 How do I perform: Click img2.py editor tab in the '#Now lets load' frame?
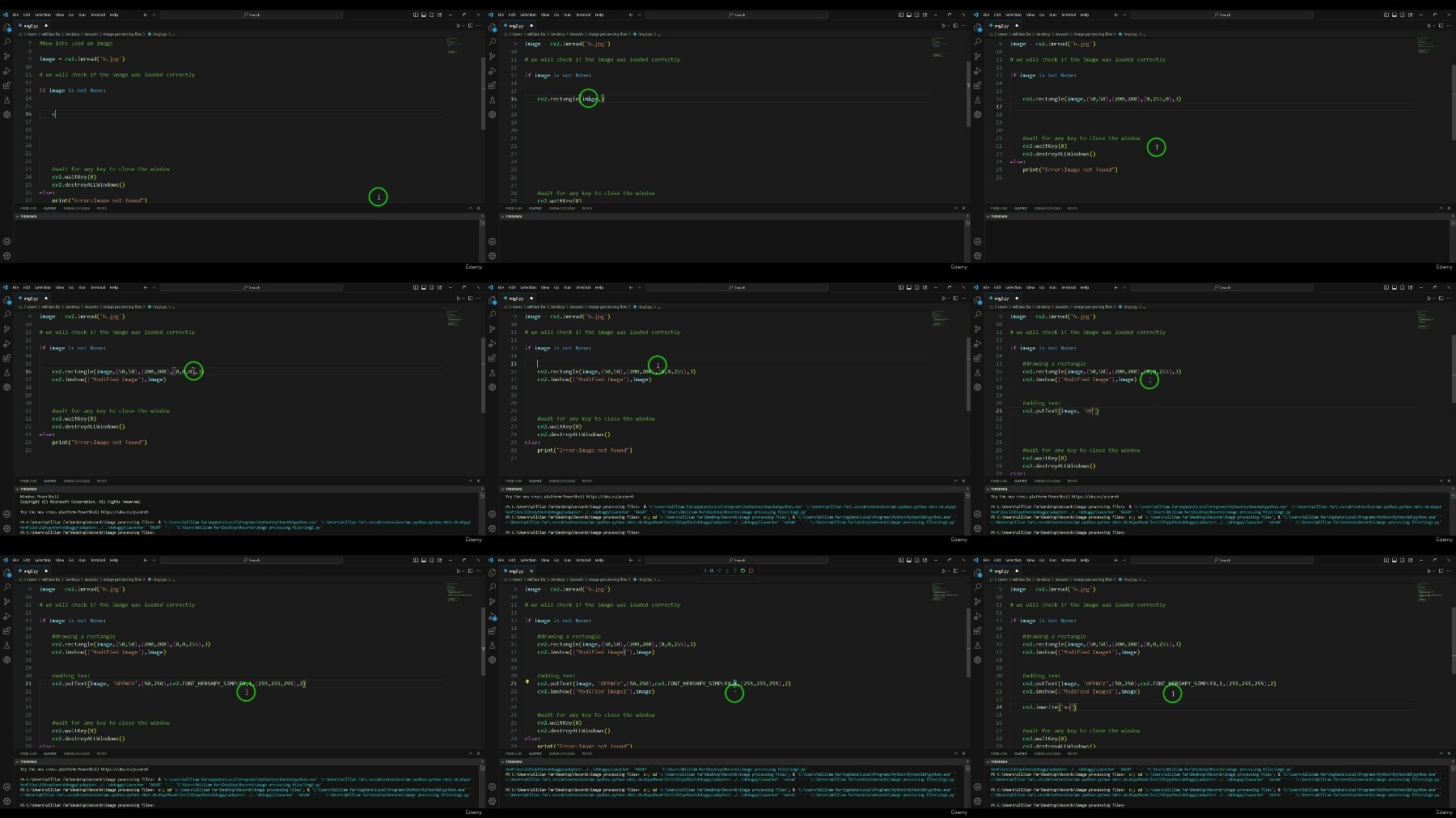click(31, 25)
